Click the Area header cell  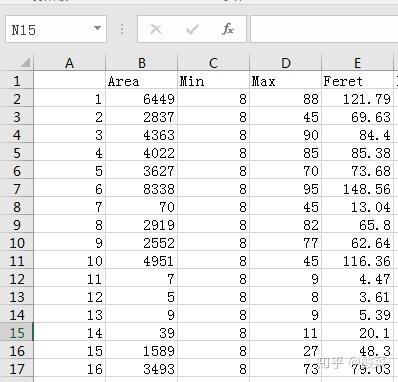point(142,81)
